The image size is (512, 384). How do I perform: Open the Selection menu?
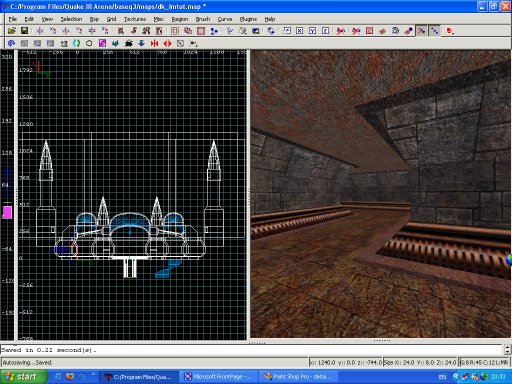[71, 19]
